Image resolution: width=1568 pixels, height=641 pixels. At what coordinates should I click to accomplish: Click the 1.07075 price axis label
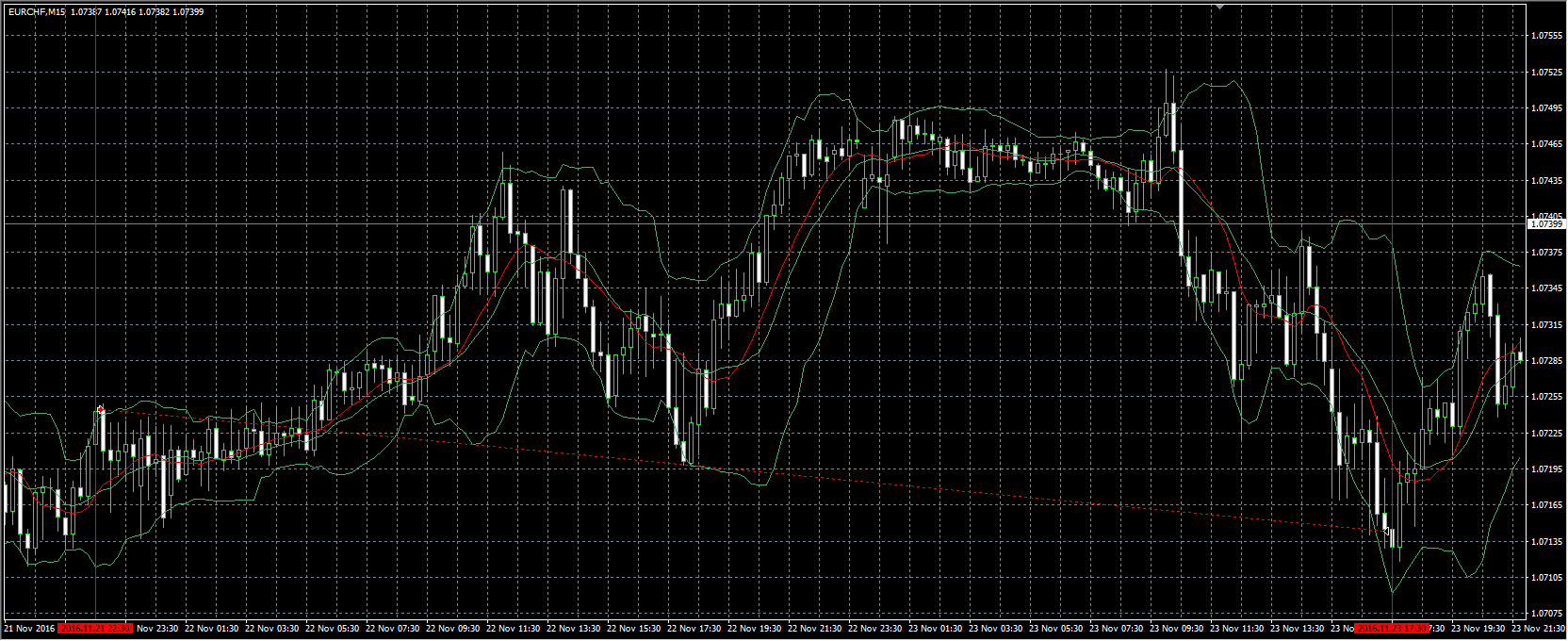[1547, 614]
